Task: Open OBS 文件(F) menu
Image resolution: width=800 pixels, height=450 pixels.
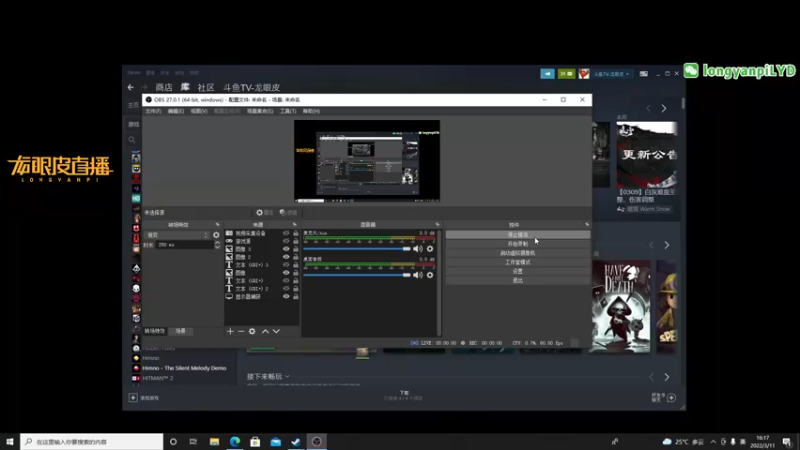Action: (153, 111)
